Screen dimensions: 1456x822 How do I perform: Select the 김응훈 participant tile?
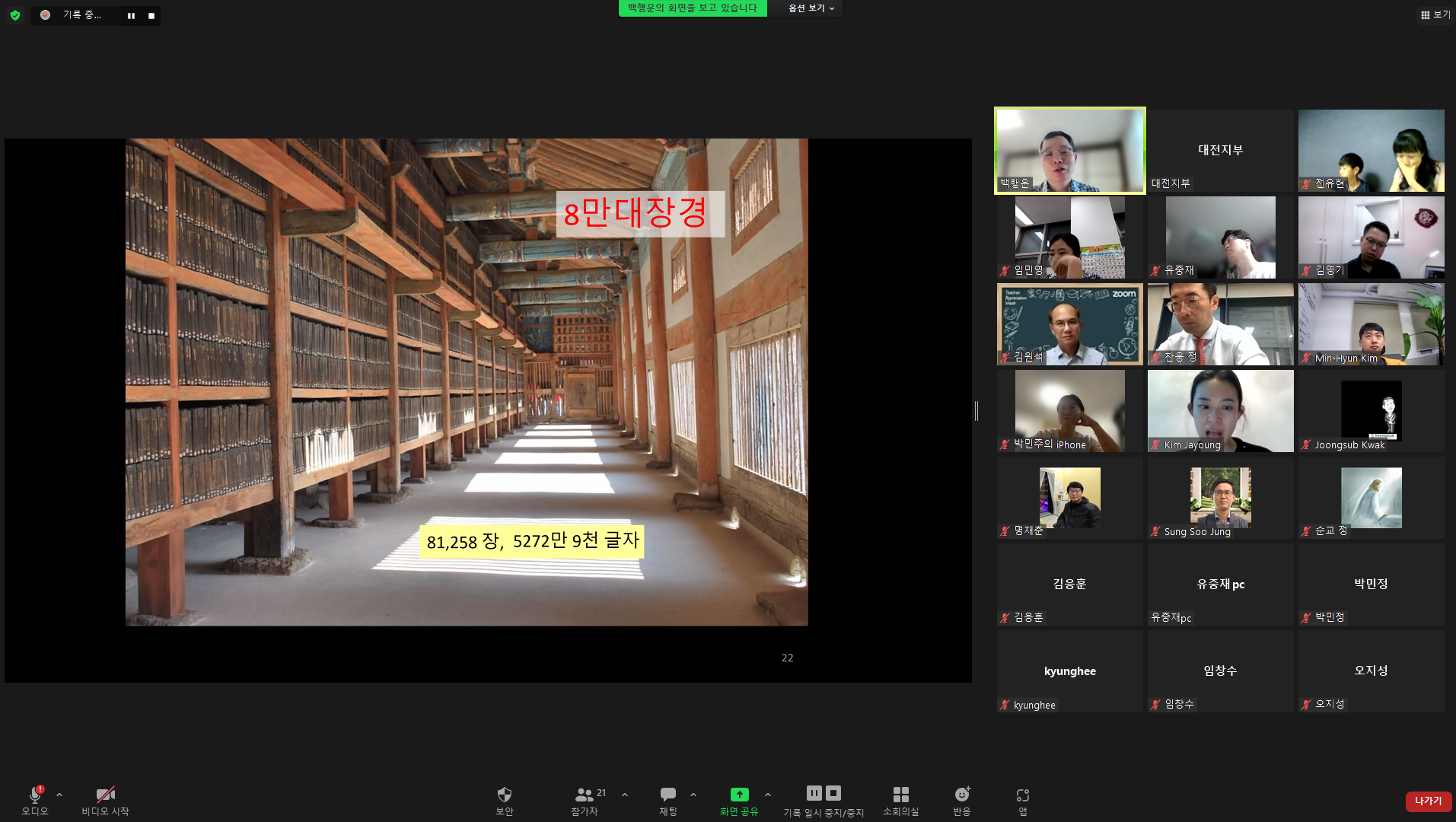(x=1070, y=585)
